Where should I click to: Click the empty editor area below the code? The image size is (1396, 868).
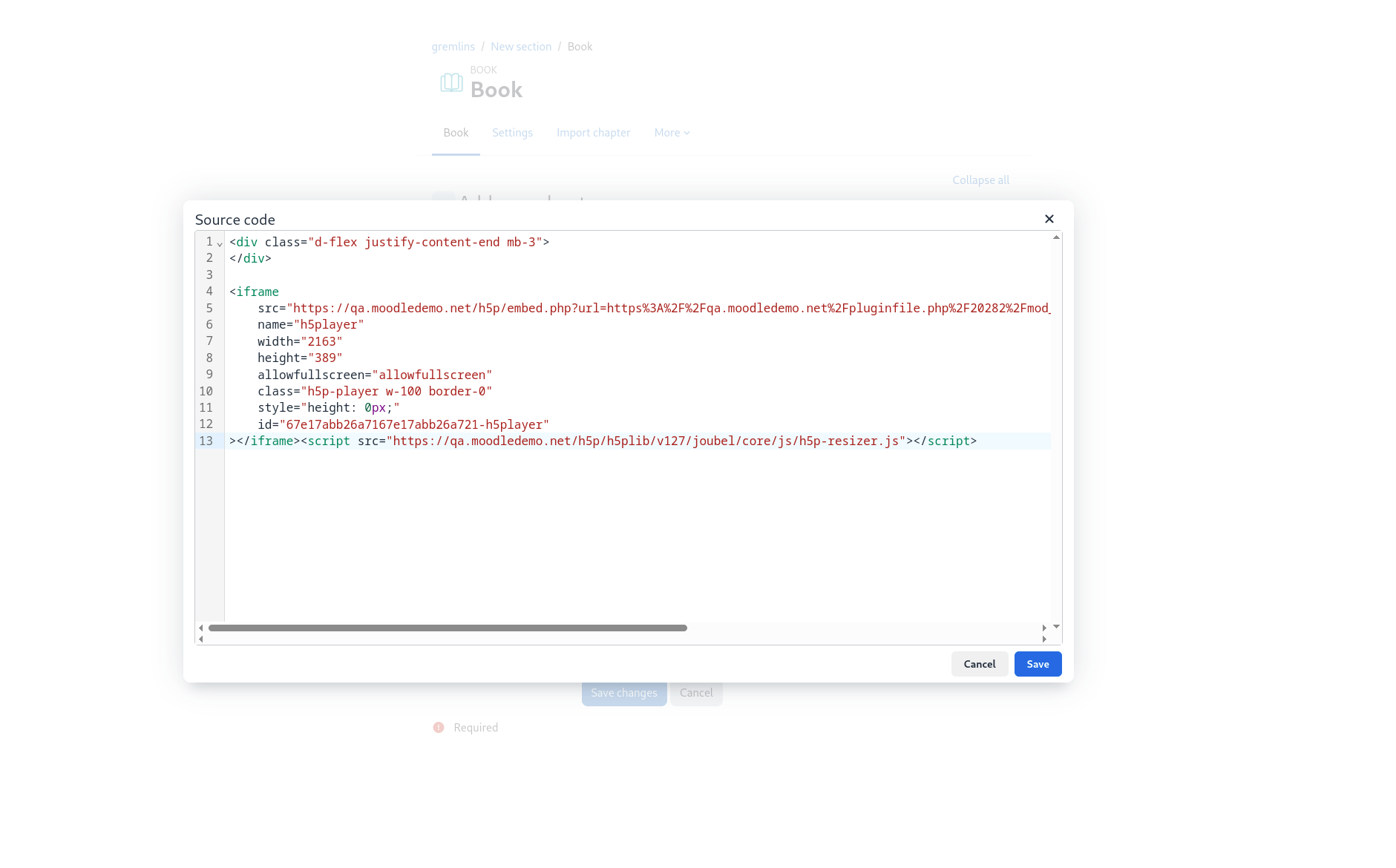638,534
